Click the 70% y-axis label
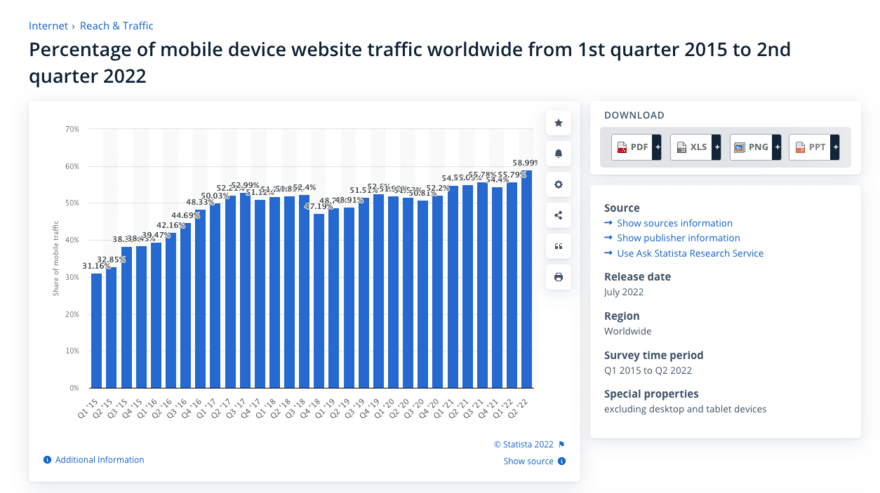The image size is (880, 493). click(x=72, y=129)
